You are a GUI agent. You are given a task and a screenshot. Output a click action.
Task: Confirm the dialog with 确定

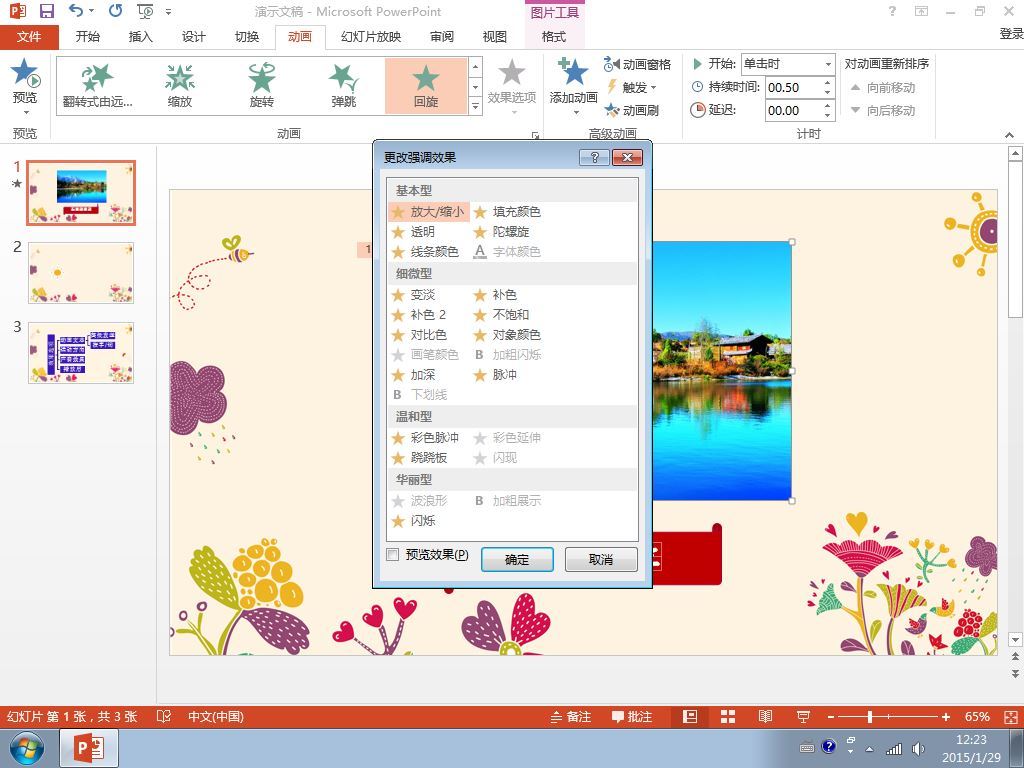517,559
